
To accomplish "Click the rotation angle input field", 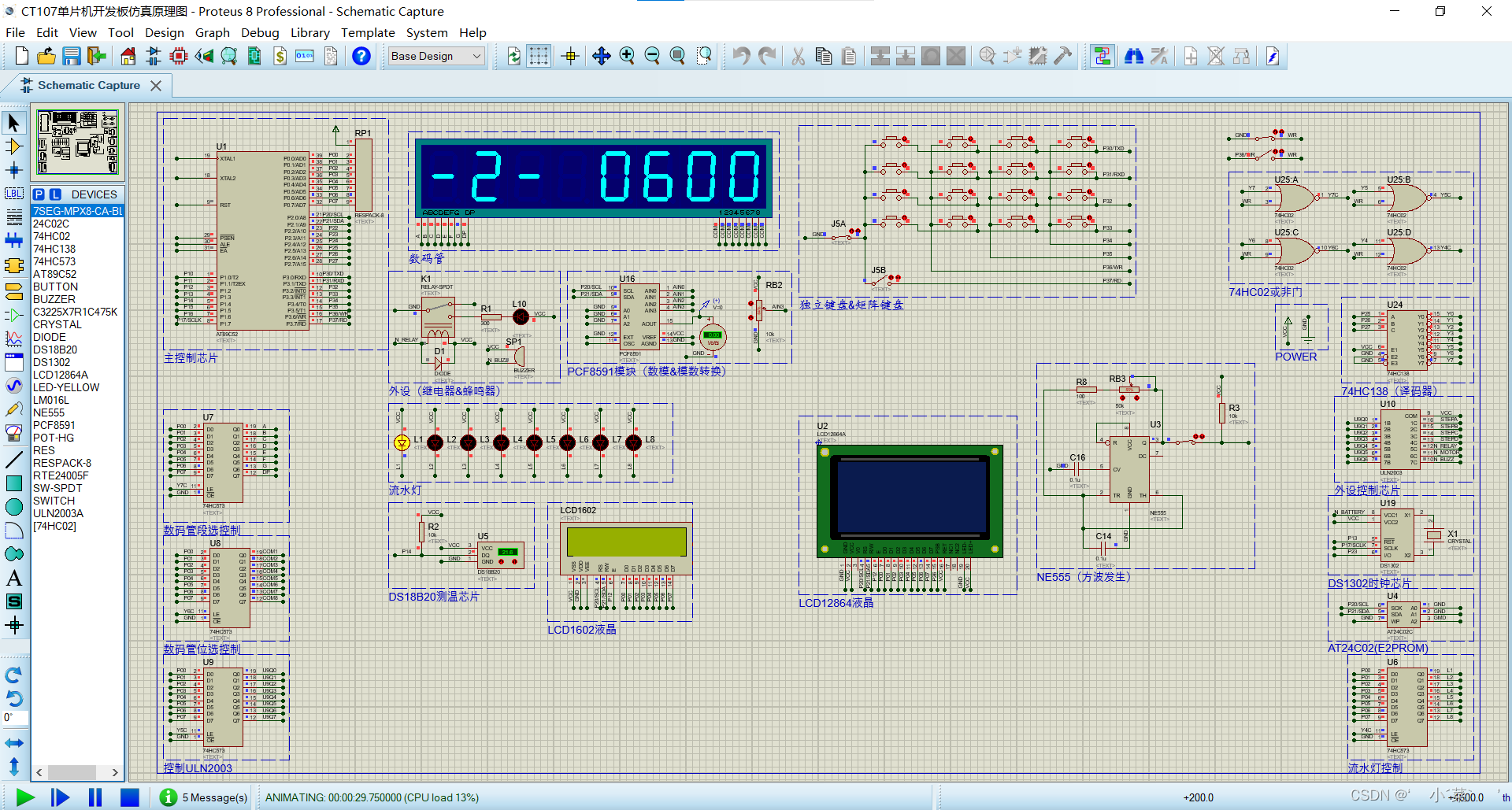I will coord(15,718).
